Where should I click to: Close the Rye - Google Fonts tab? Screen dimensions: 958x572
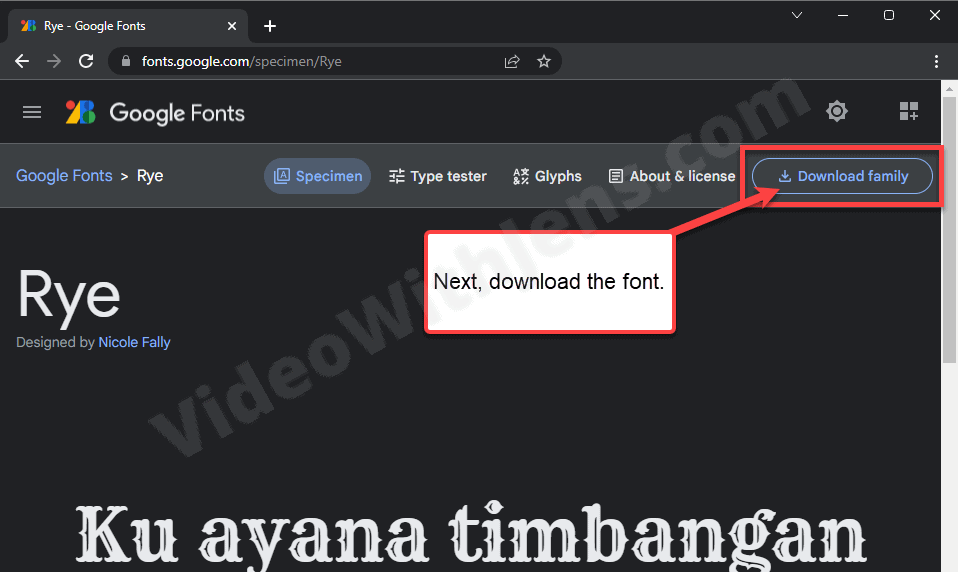point(232,26)
